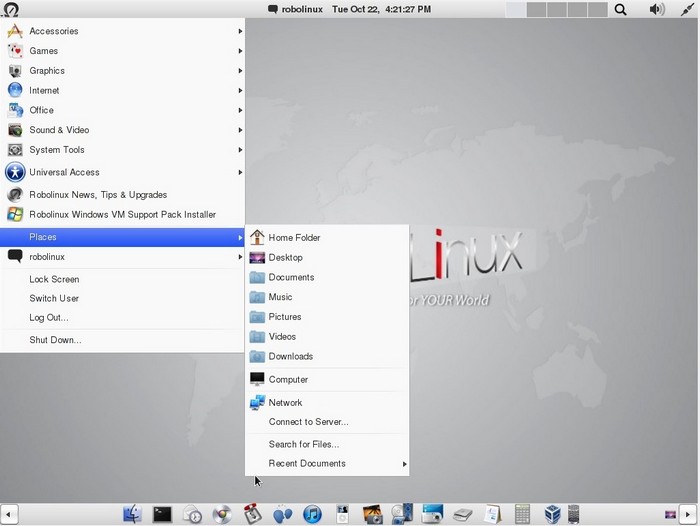Open the Desktop place
700x526 pixels.
[x=327, y=258]
